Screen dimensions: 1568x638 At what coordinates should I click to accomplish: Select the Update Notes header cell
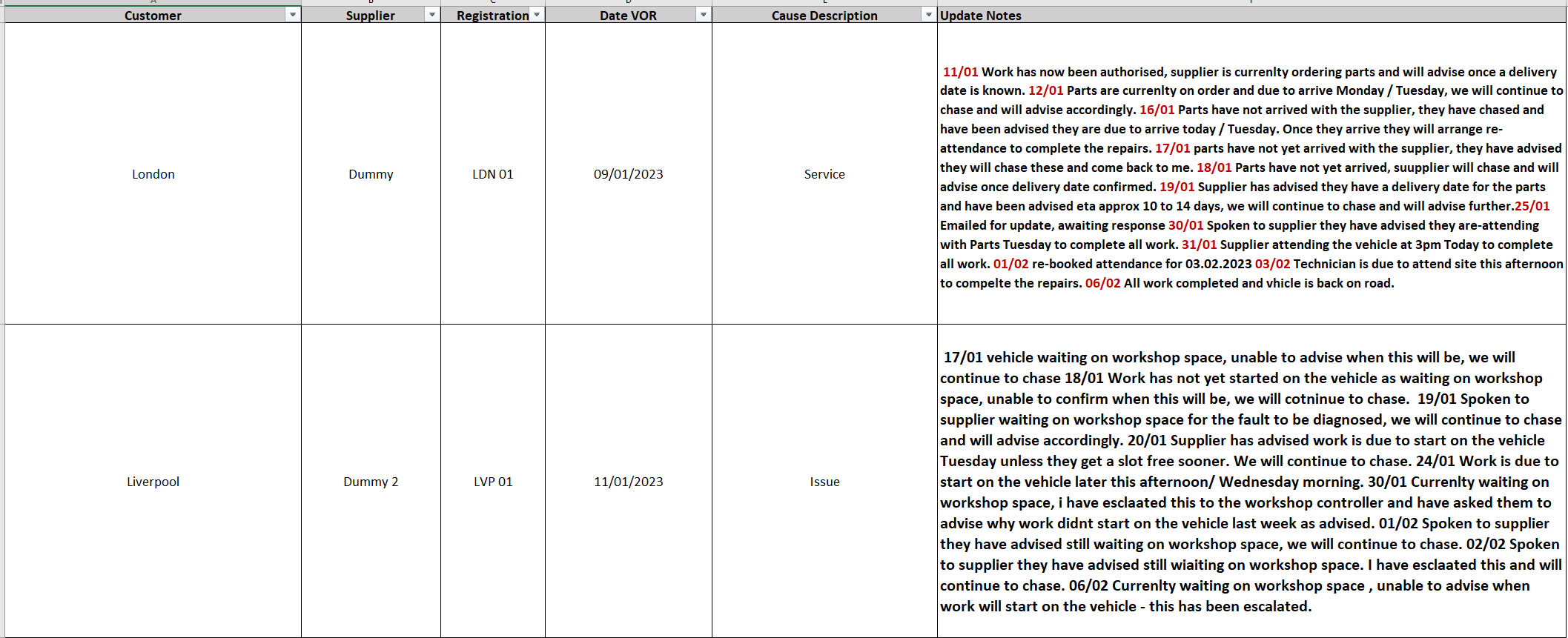click(x=1251, y=15)
